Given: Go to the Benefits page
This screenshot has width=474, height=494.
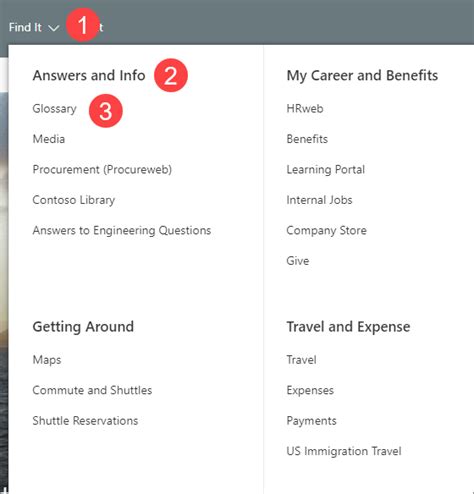Looking at the screenshot, I should [307, 139].
